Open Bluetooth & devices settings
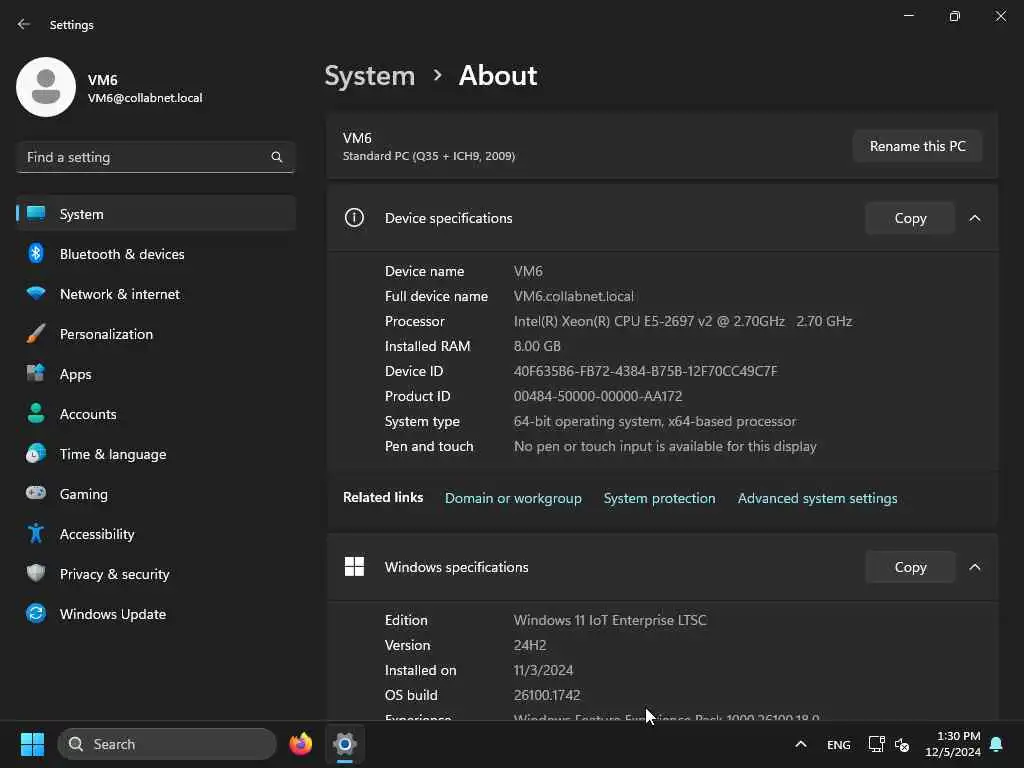 click(x=156, y=253)
